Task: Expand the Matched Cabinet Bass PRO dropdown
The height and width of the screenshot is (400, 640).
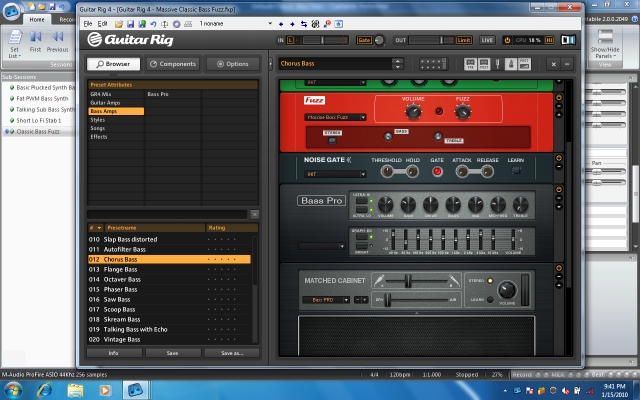Action: click(326, 300)
